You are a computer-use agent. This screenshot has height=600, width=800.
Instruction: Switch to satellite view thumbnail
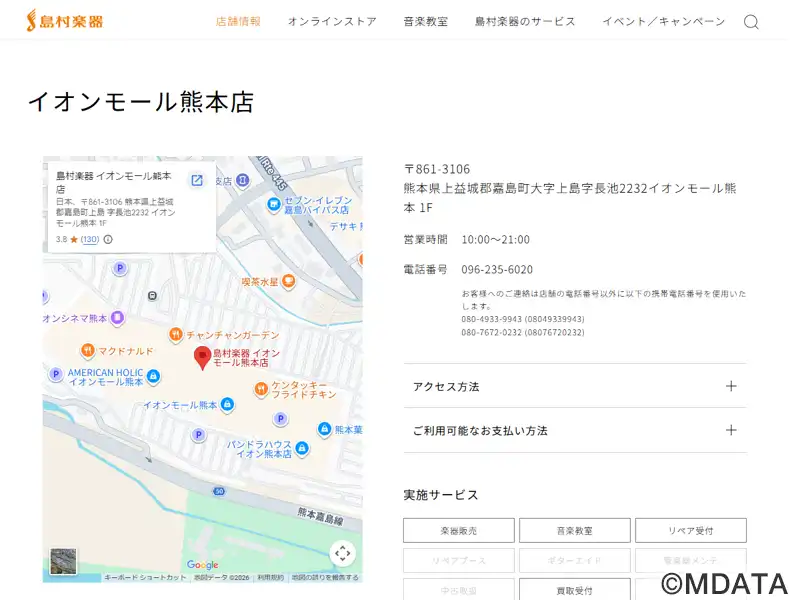pos(64,560)
